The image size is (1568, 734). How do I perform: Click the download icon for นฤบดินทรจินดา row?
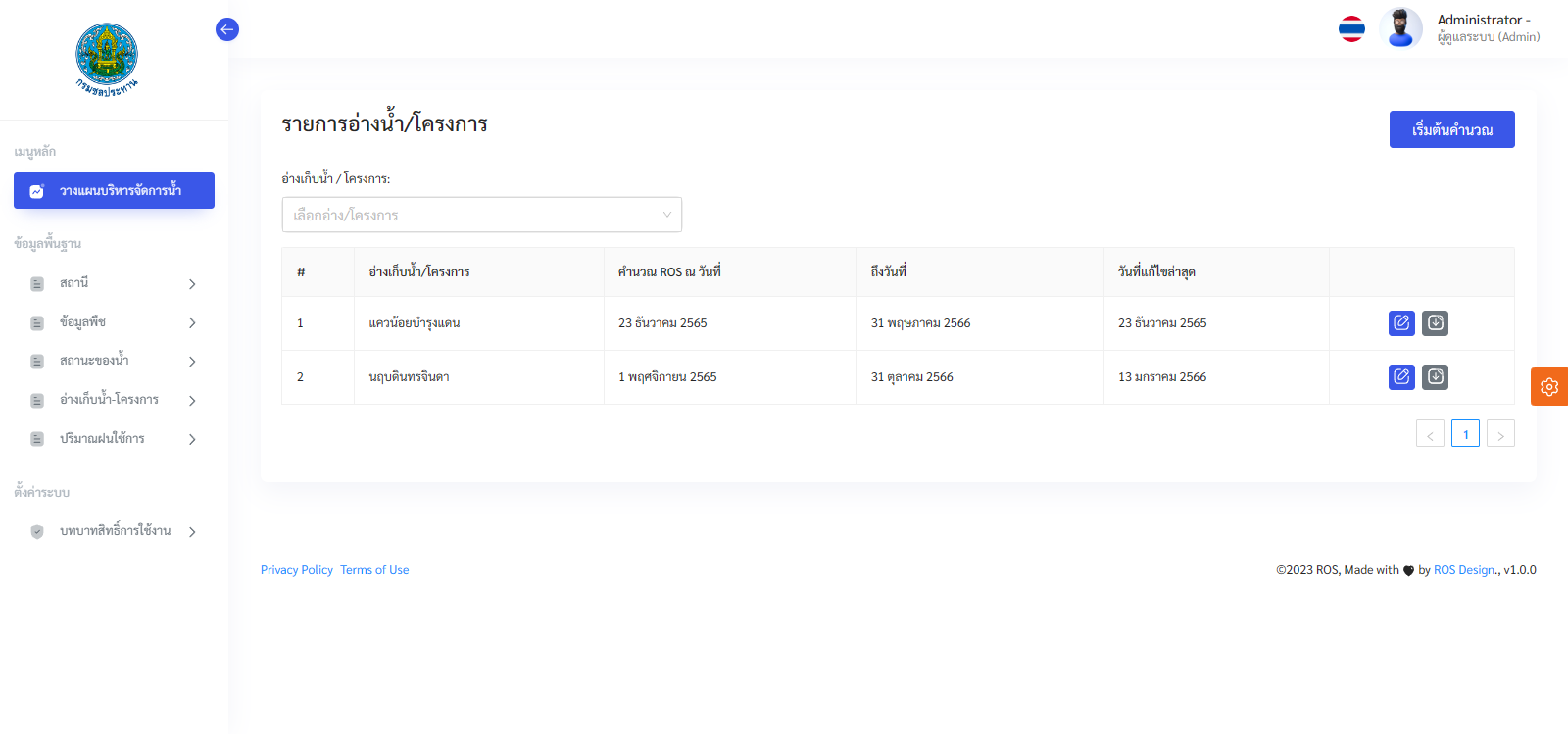tap(1435, 376)
